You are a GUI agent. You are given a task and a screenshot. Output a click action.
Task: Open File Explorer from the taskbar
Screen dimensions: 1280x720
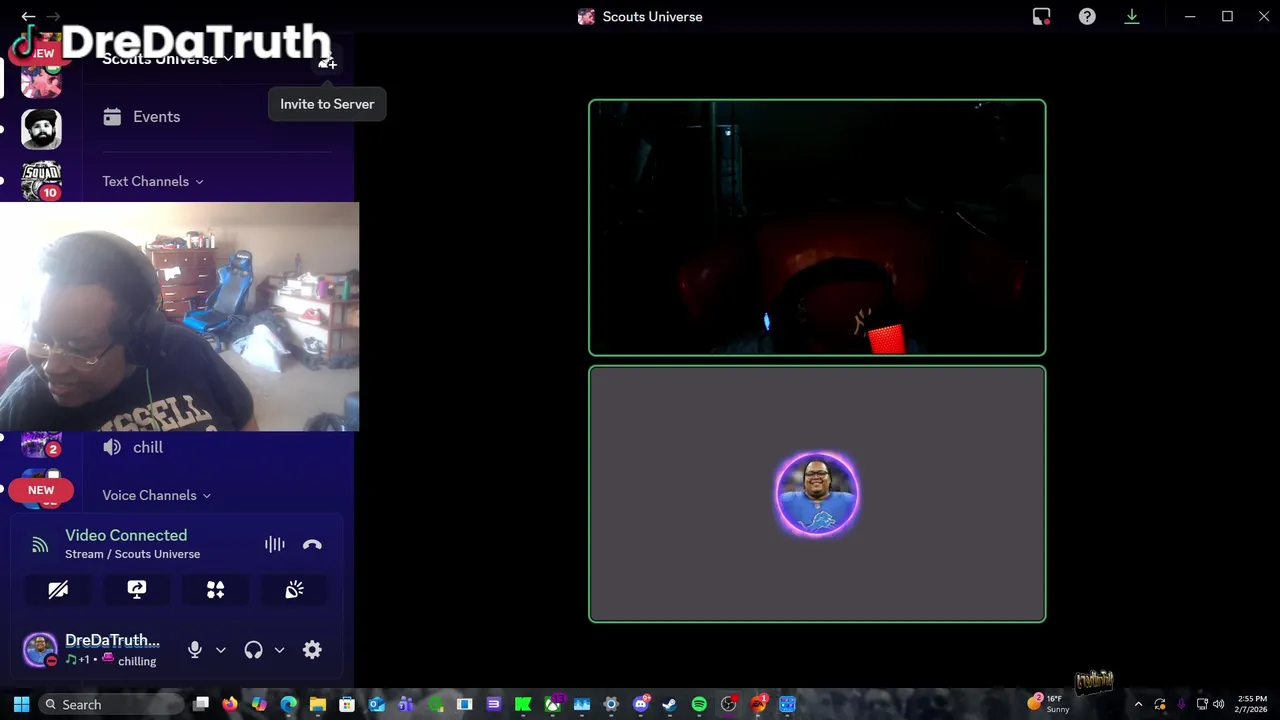[317, 704]
